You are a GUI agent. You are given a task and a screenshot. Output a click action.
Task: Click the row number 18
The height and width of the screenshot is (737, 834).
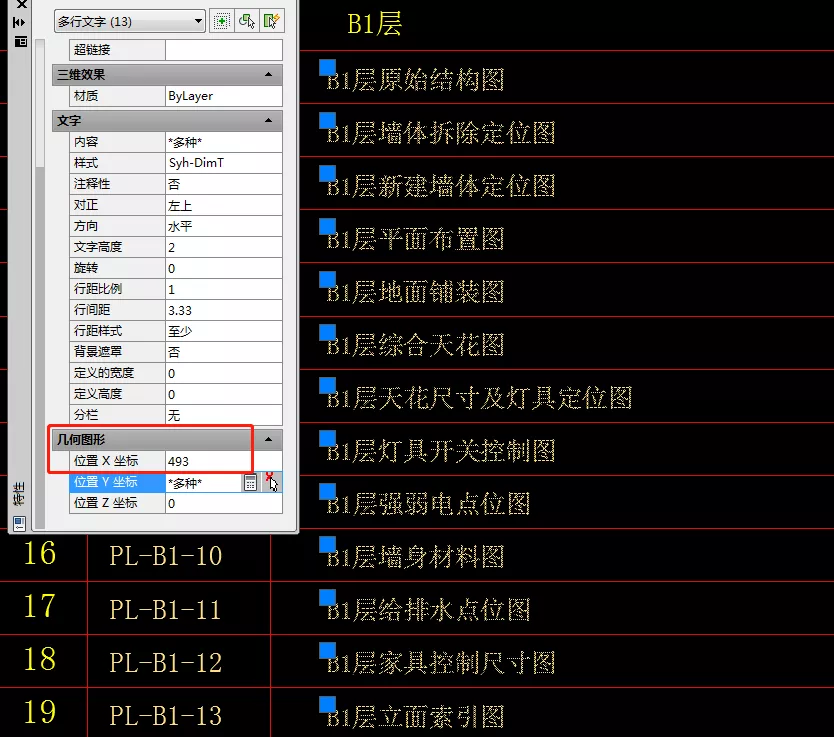point(40,659)
